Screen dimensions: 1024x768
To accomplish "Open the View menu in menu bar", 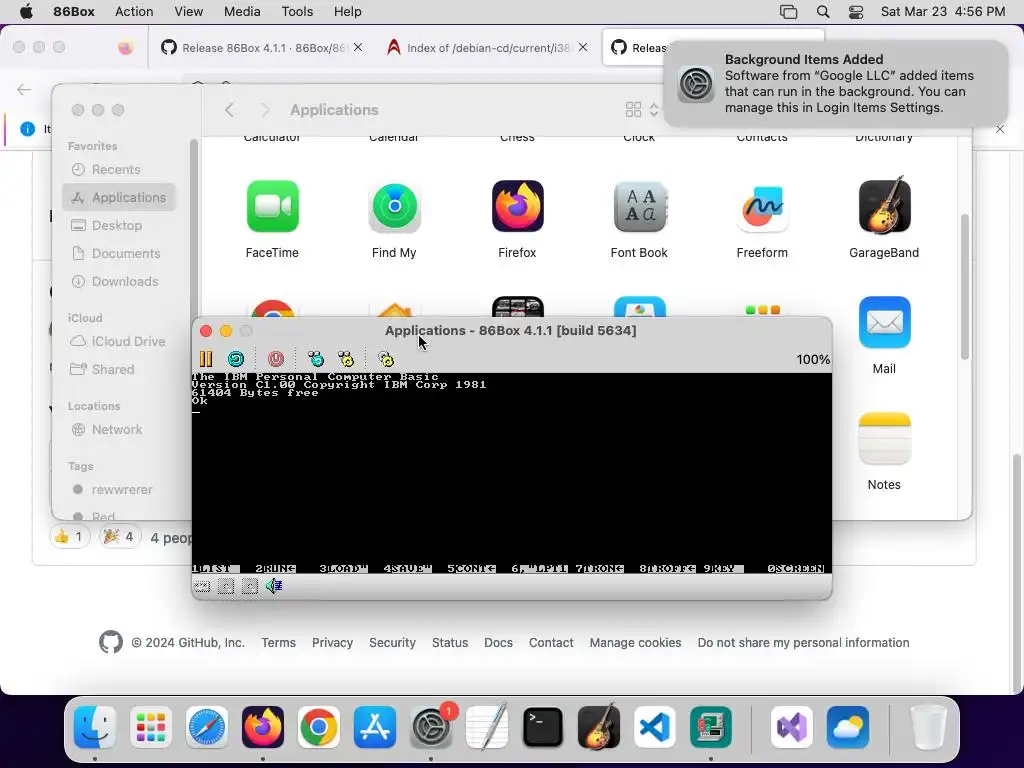I will point(189,12).
